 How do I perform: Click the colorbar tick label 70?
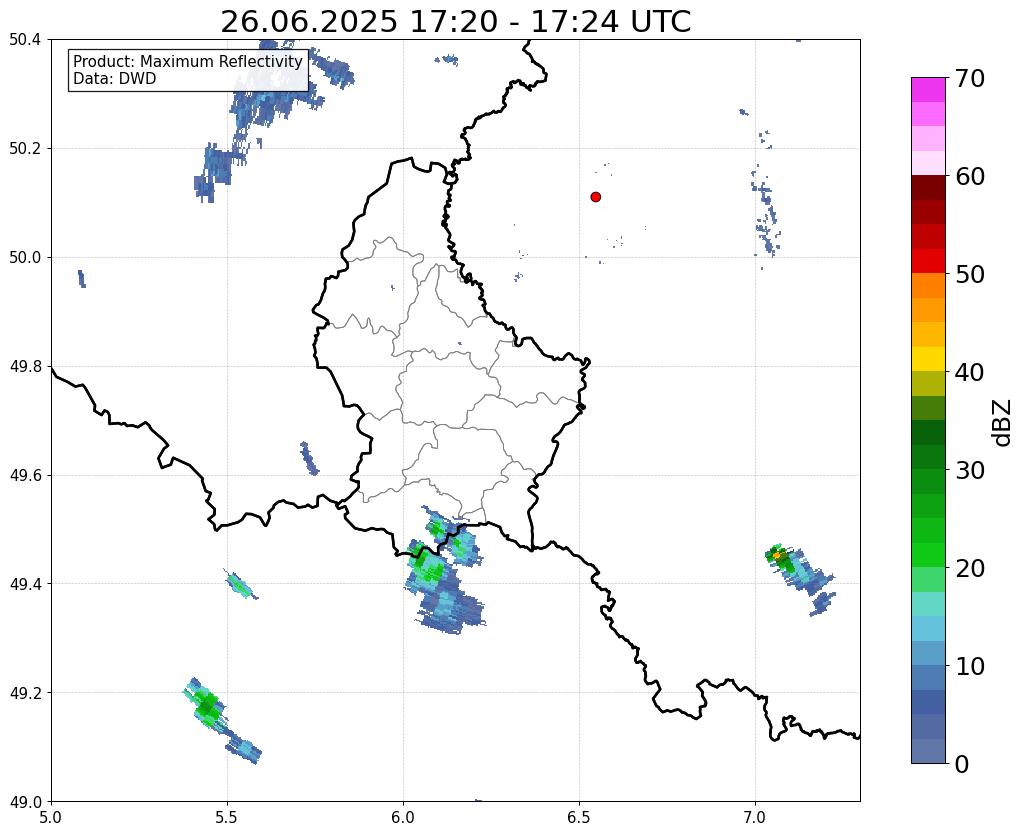click(x=970, y=78)
